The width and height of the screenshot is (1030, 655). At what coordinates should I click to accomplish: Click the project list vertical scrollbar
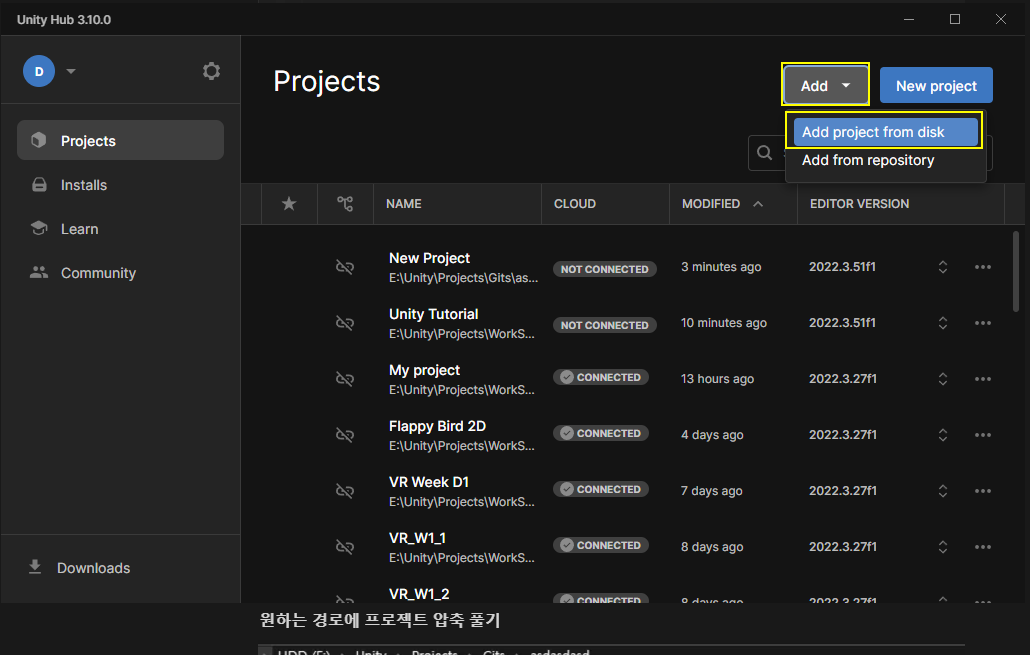[1016, 271]
